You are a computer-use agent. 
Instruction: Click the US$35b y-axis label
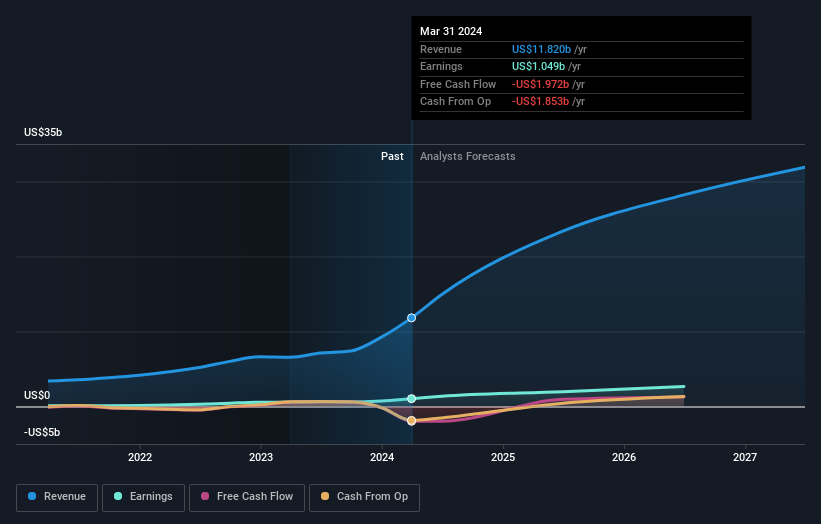43,132
